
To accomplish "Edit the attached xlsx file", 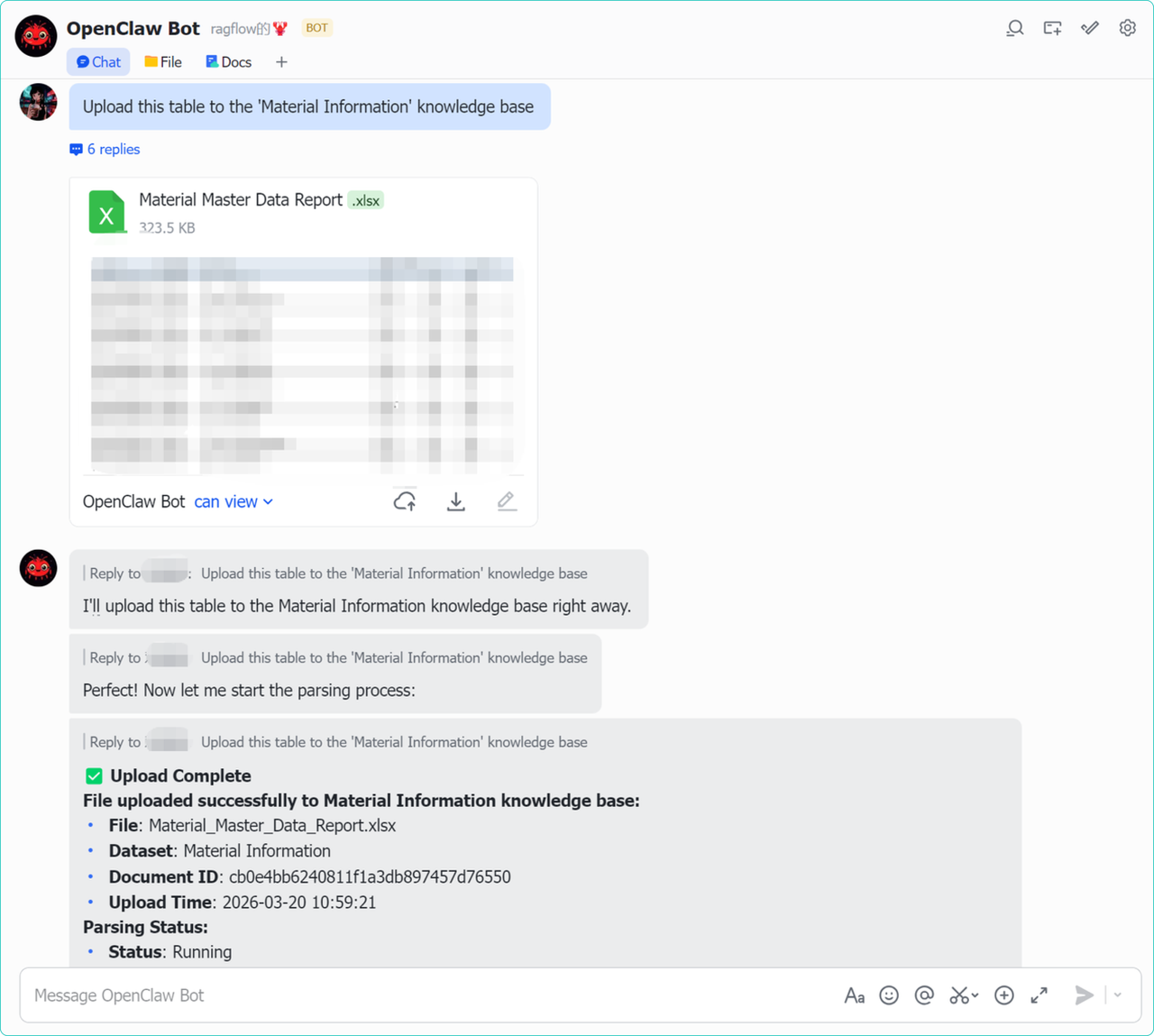I will tap(507, 501).
